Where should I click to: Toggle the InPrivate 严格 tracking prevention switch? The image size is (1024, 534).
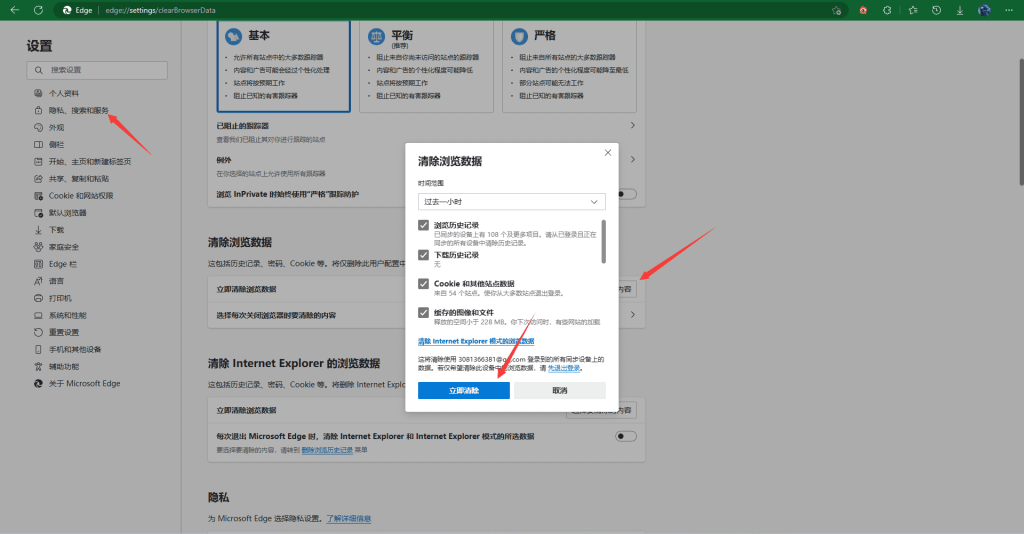(628, 194)
